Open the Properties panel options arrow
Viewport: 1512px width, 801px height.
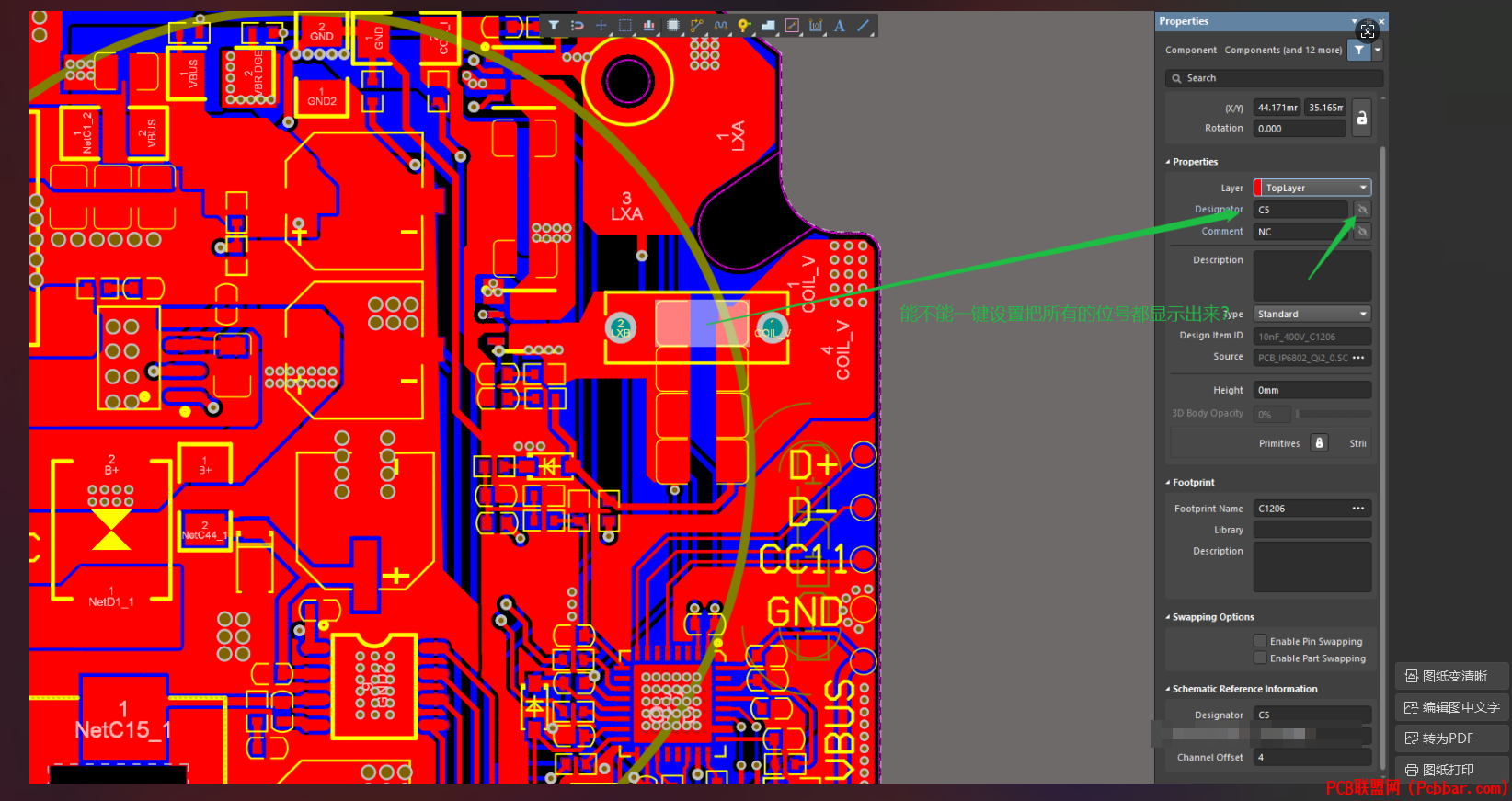1354,21
